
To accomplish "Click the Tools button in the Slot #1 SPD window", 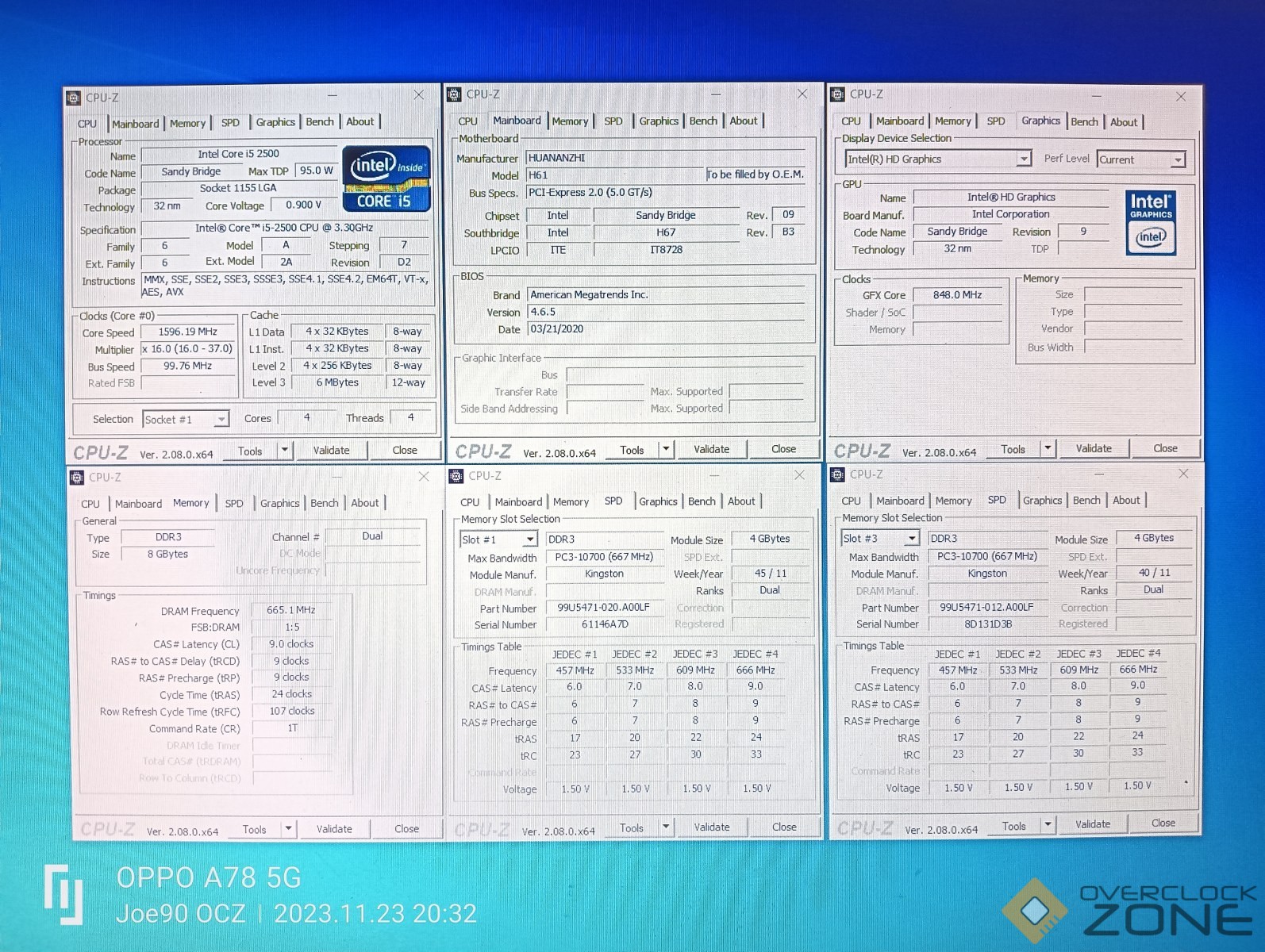I will 632,827.
